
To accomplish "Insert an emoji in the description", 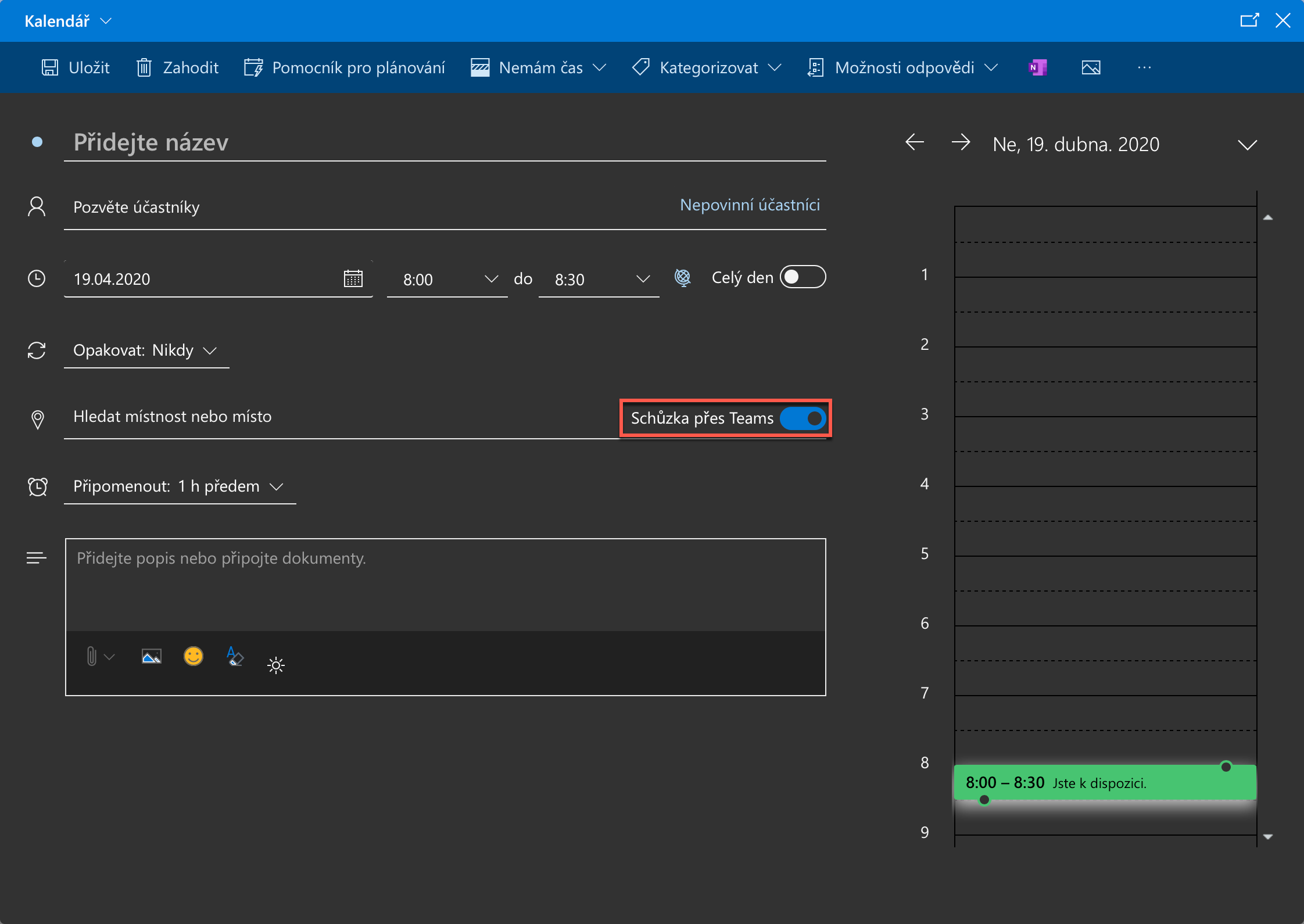I will [193, 657].
